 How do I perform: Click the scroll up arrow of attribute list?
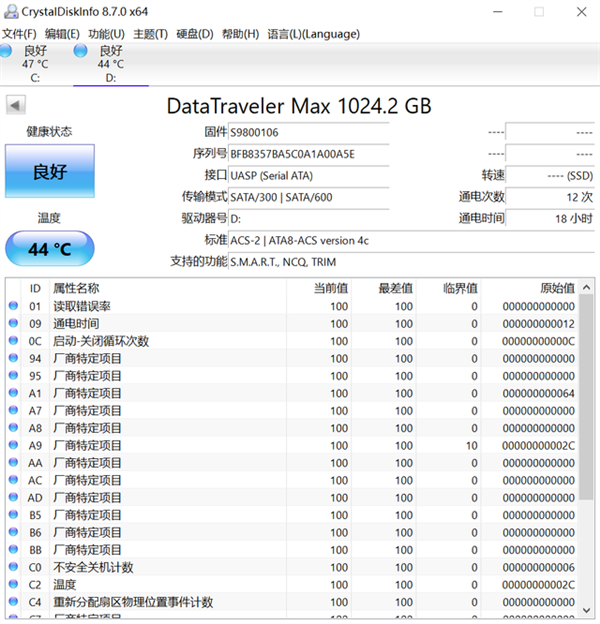586,287
